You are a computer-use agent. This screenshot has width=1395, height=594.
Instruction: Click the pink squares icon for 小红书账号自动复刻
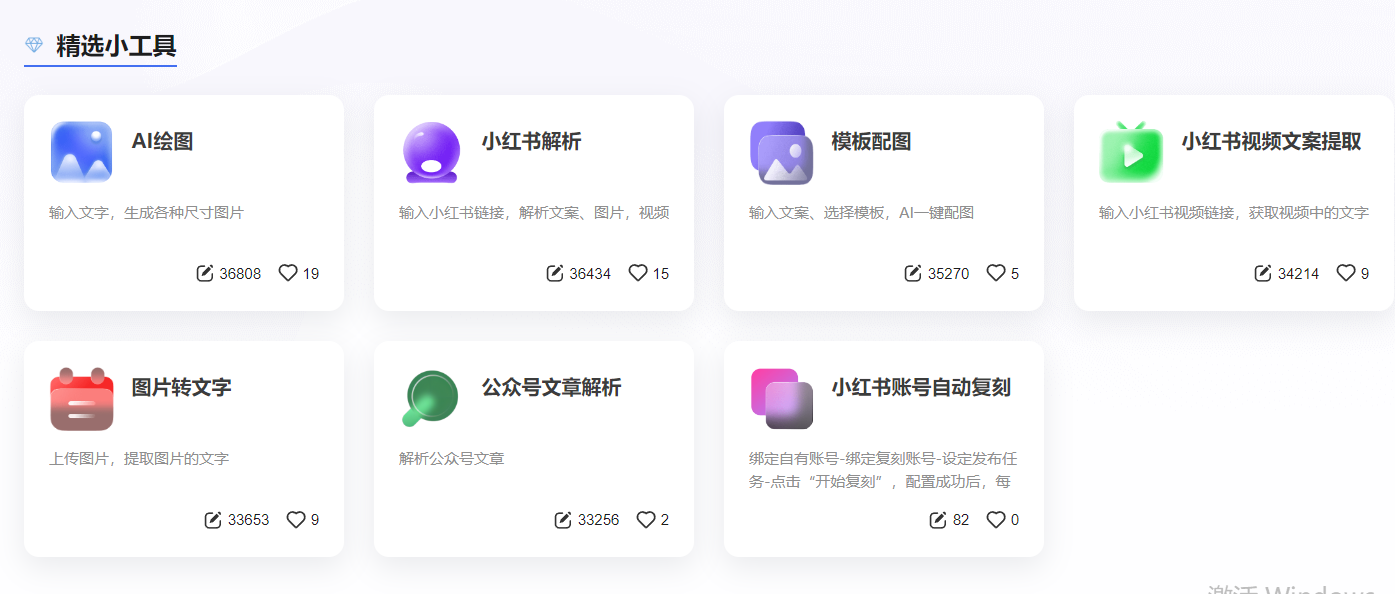click(781, 398)
